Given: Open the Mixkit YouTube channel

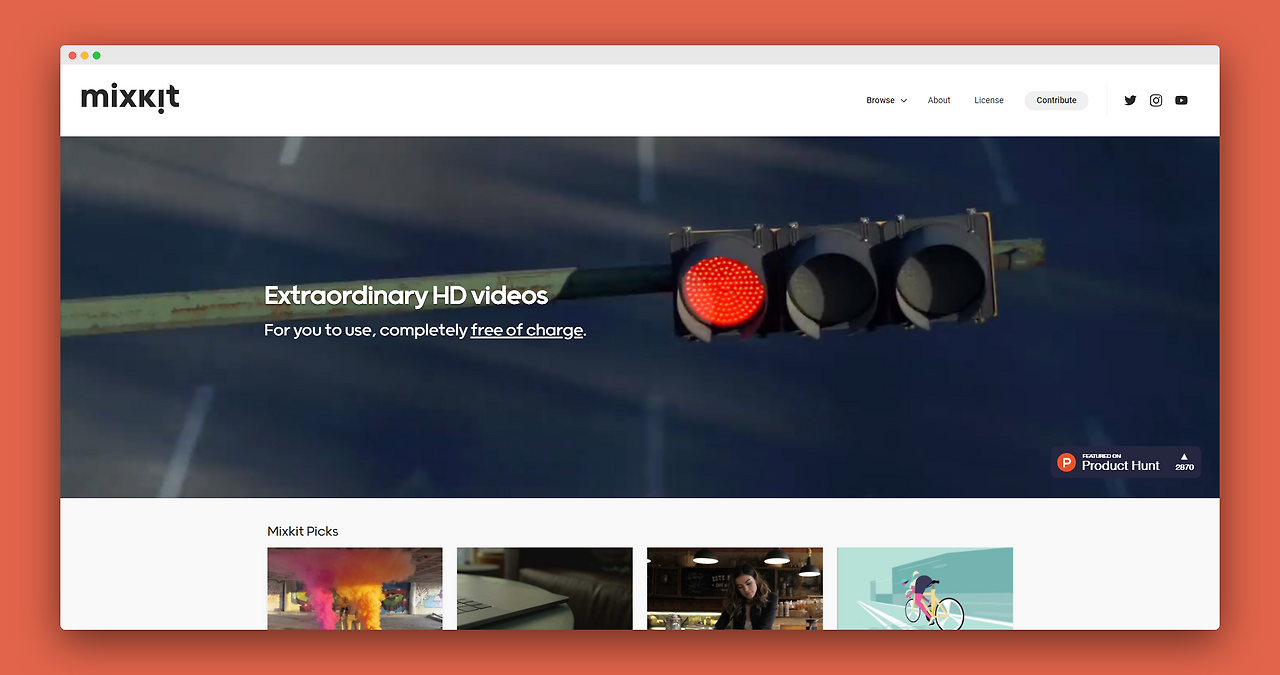Looking at the screenshot, I should (1181, 100).
